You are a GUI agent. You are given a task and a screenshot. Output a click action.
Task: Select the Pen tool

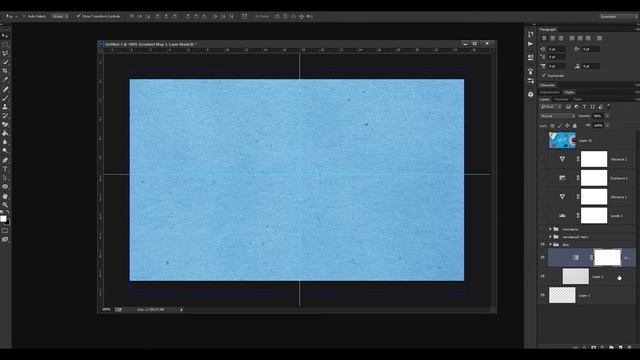[5, 160]
